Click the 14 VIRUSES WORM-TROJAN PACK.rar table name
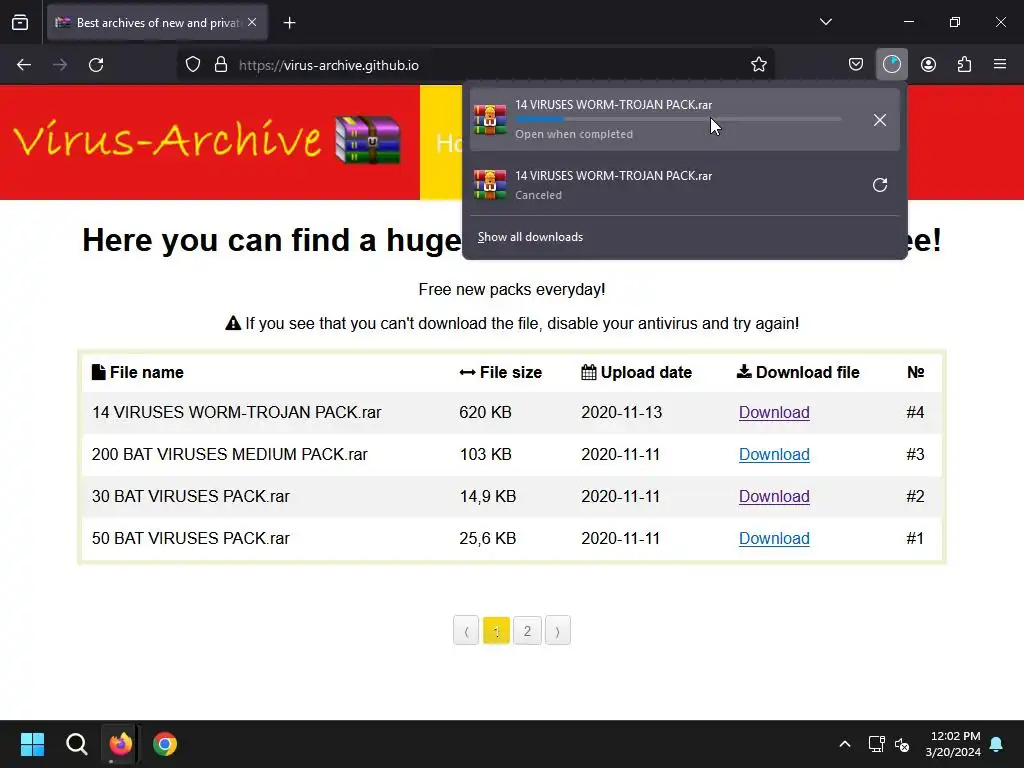 point(236,413)
